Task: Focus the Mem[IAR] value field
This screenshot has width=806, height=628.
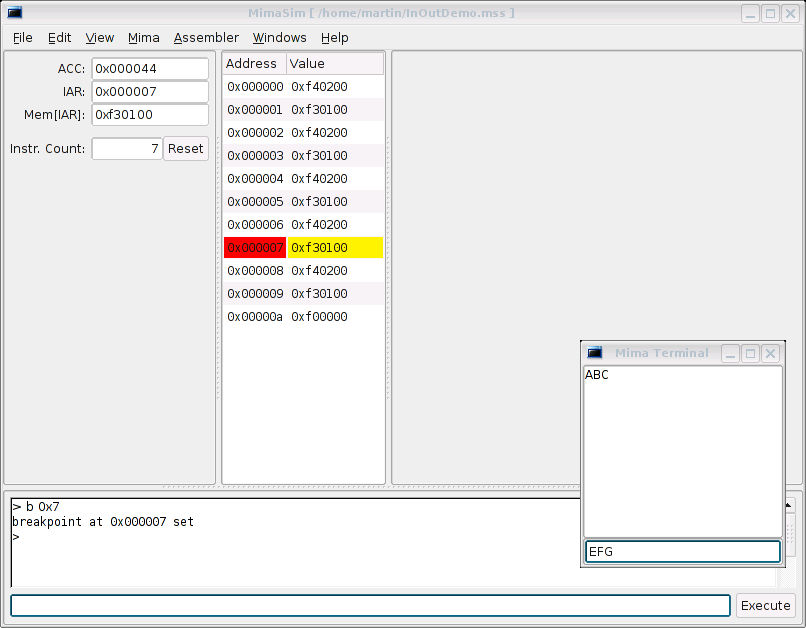Action: click(x=150, y=114)
